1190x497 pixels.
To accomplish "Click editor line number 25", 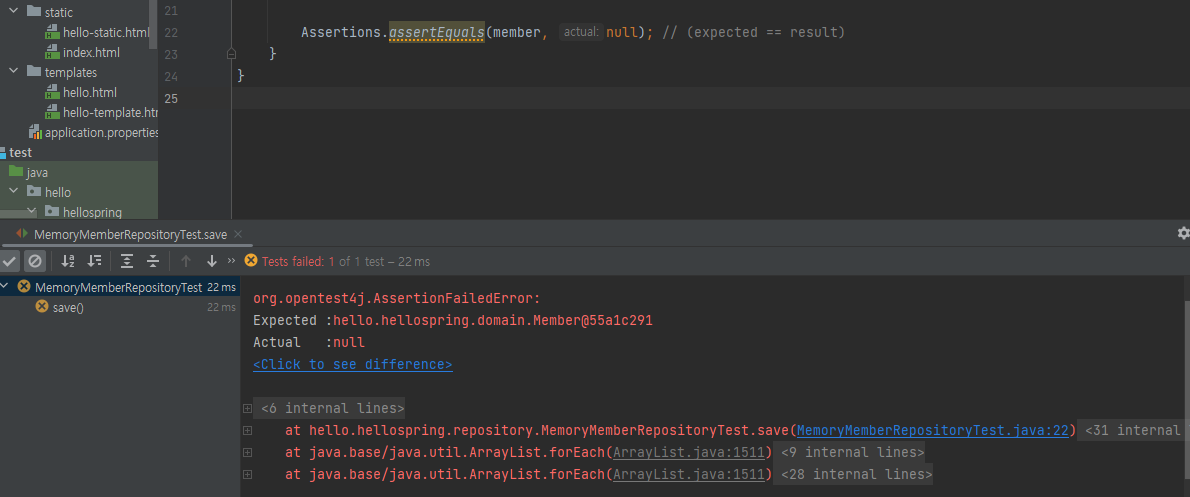I will [171, 98].
